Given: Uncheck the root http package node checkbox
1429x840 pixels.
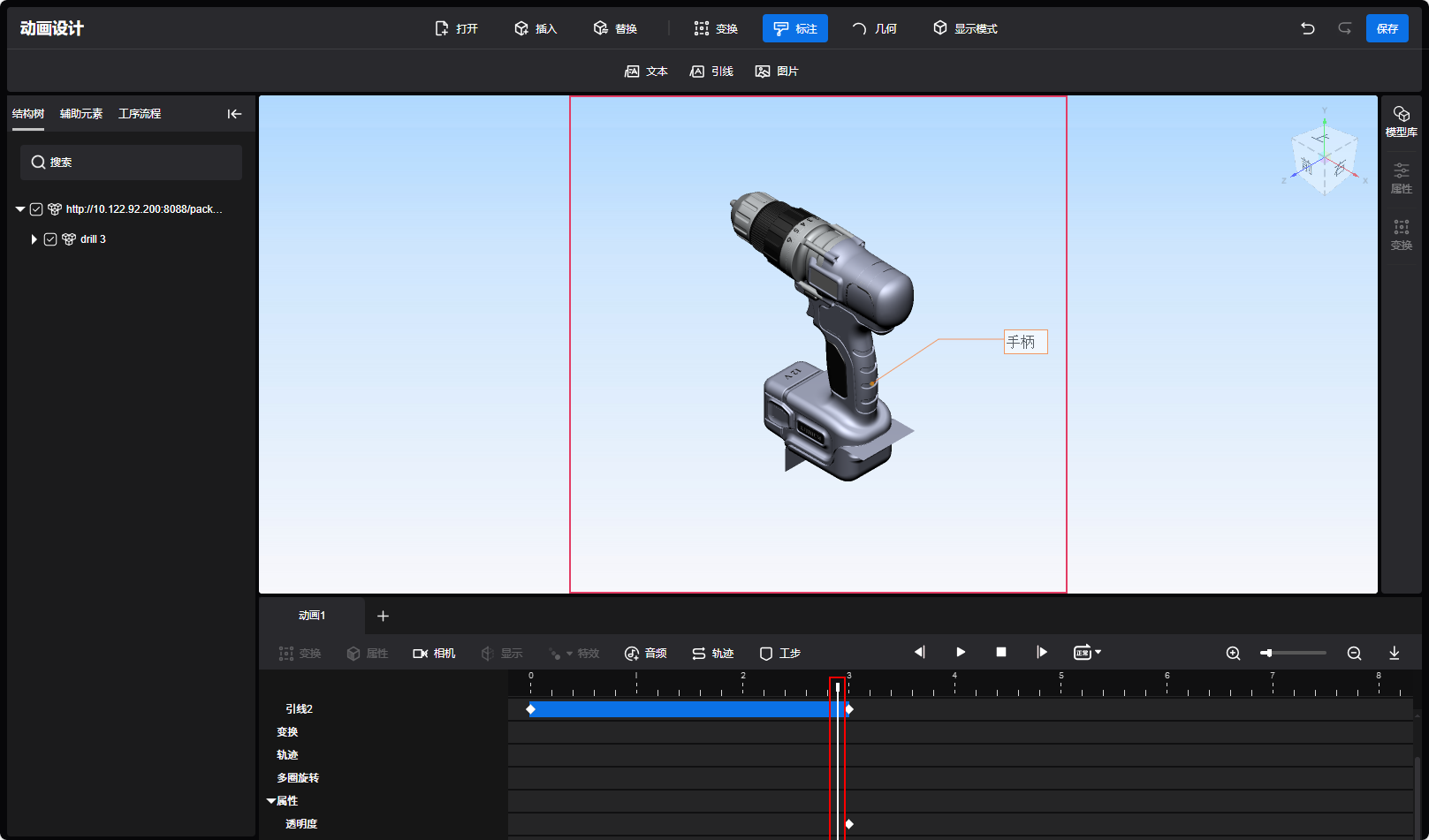Looking at the screenshot, I should [x=36, y=209].
